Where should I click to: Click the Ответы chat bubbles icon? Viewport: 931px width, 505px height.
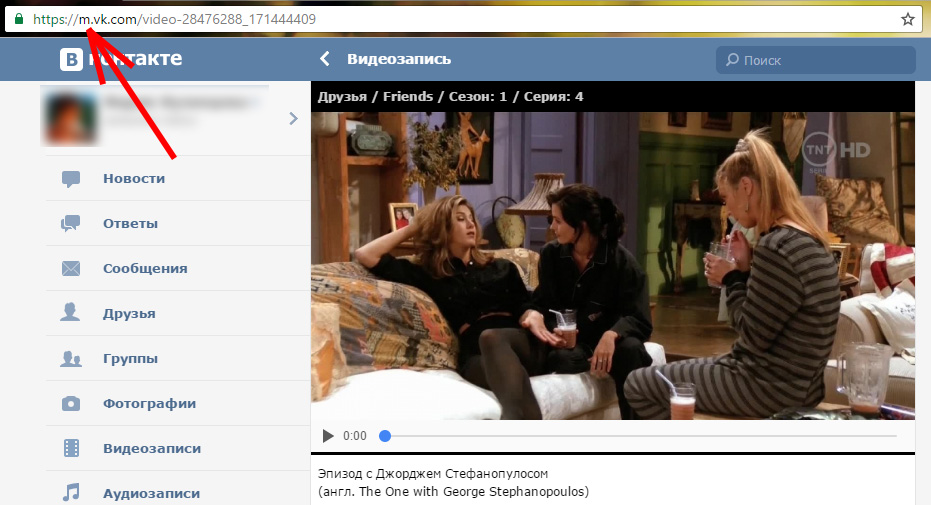(71, 224)
